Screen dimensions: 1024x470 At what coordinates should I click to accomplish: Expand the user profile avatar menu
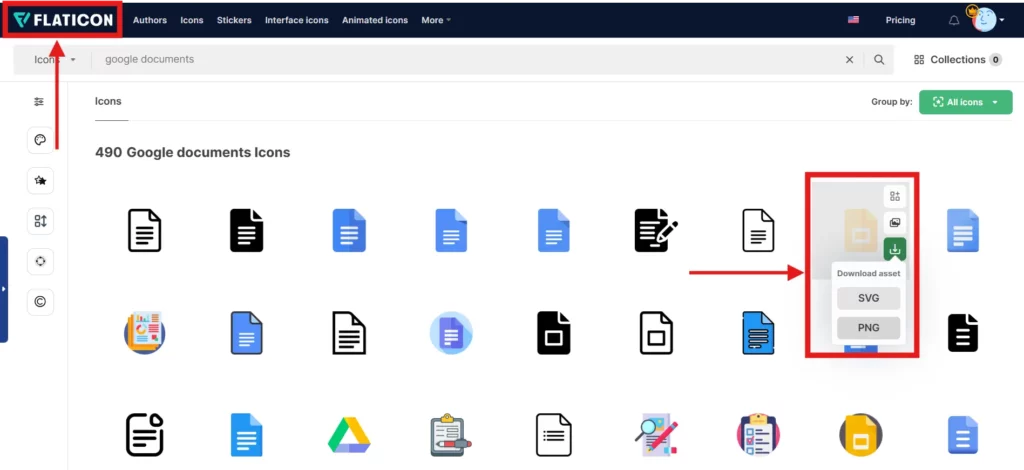point(987,20)
